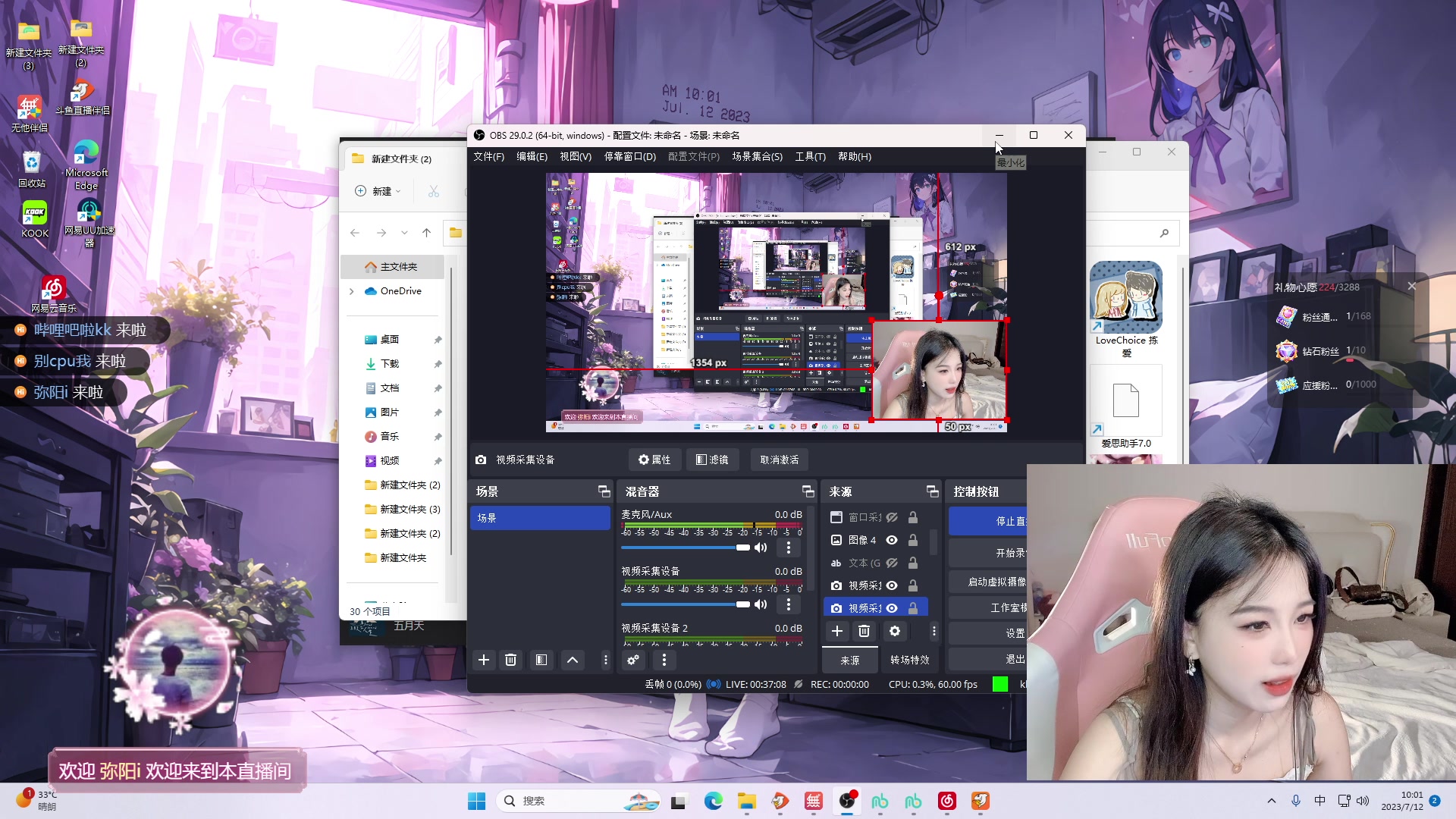Open 网易UU加速器 desktop icon
Image resolution: width=1456 pixels, height=819 pixels.
89,222
